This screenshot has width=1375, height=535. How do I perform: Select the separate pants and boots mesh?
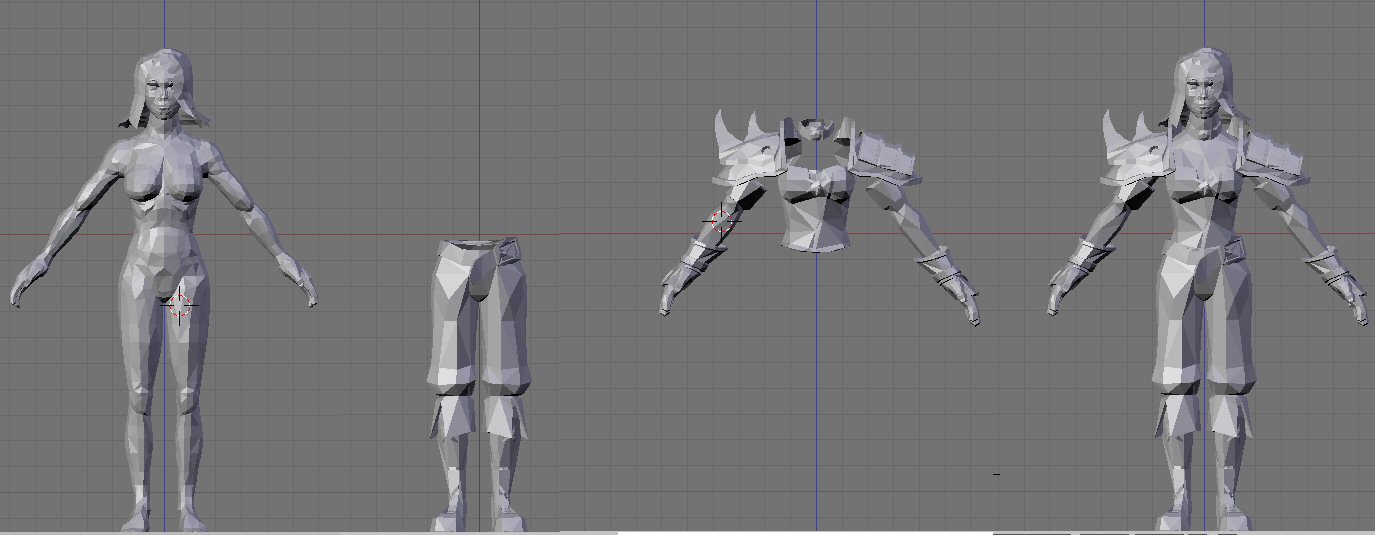click(x=473, y=330)
